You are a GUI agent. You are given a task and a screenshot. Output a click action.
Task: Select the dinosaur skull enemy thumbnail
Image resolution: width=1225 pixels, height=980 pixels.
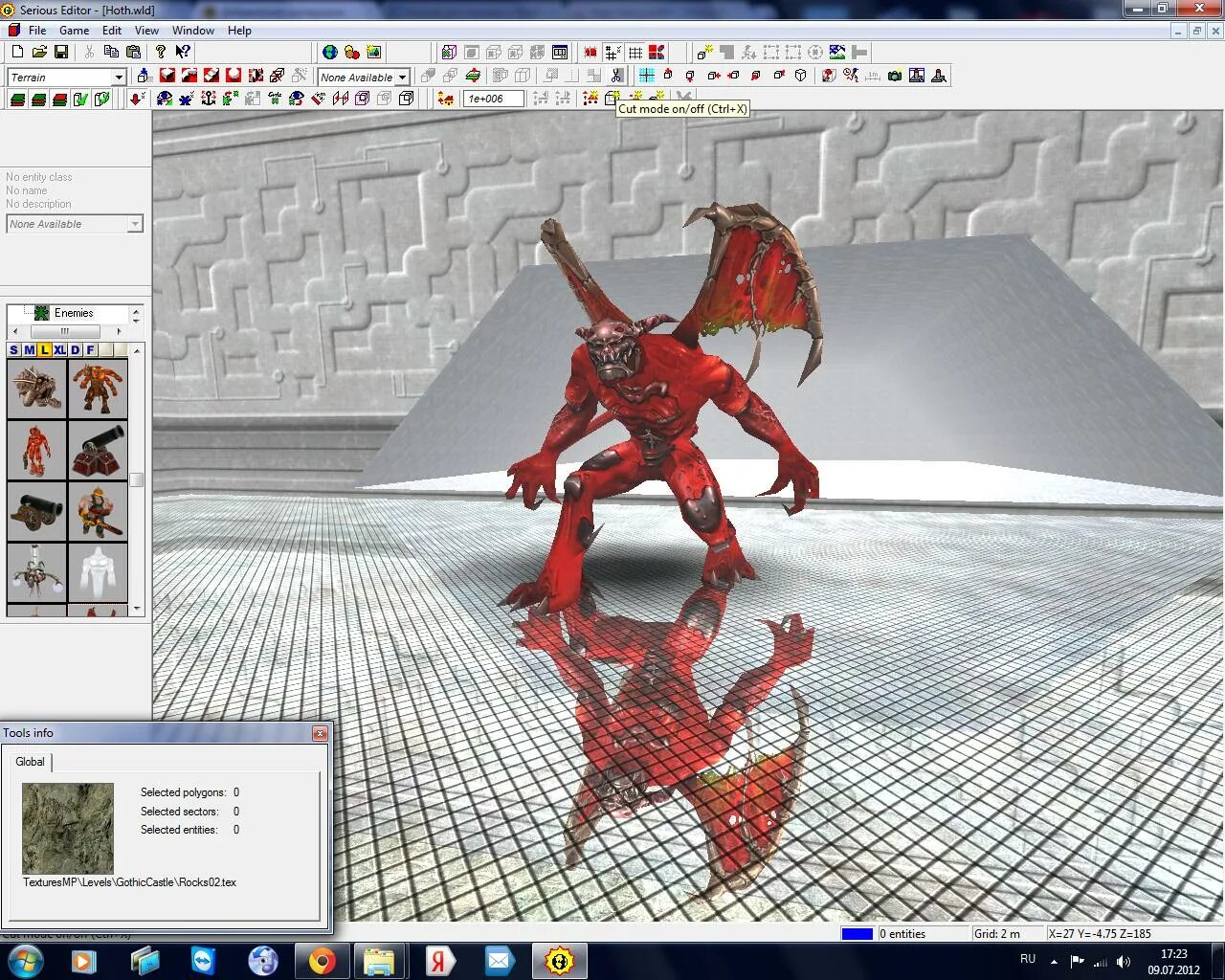(x=36, y=389)
